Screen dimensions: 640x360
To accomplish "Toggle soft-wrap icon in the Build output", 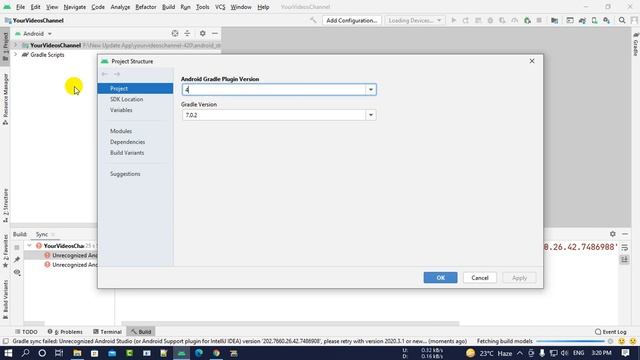I will click(624, 247).
